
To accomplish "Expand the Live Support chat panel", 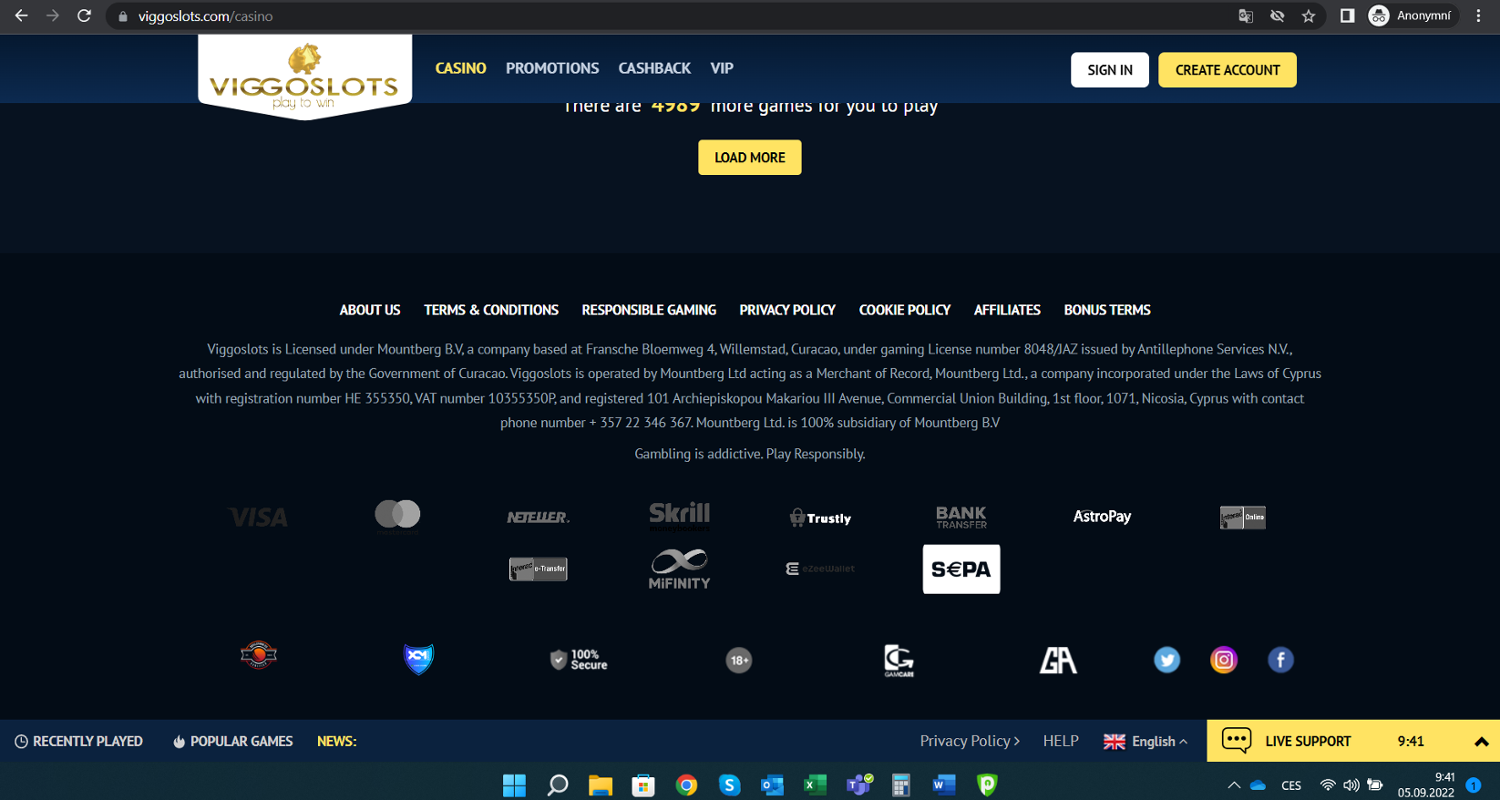I will (x=1481, y=741).
